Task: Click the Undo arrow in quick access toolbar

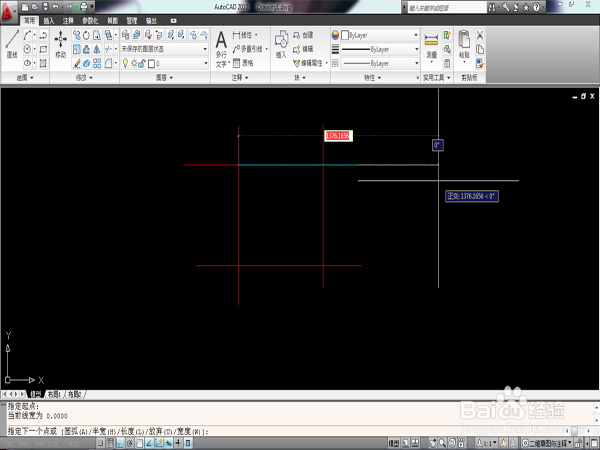Action: [55, 7]
